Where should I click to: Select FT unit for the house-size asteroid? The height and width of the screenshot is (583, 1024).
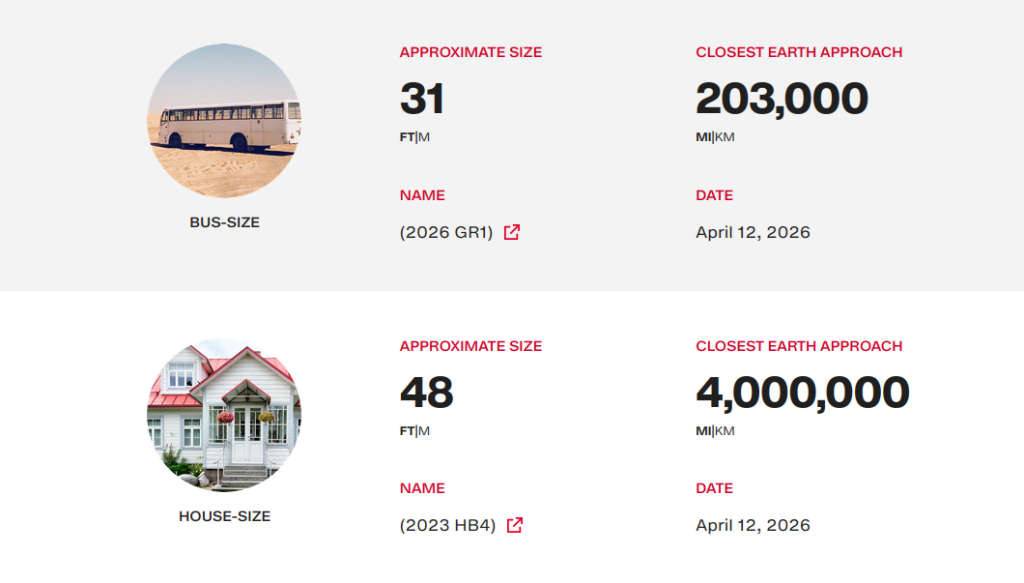tap(407, 431)
